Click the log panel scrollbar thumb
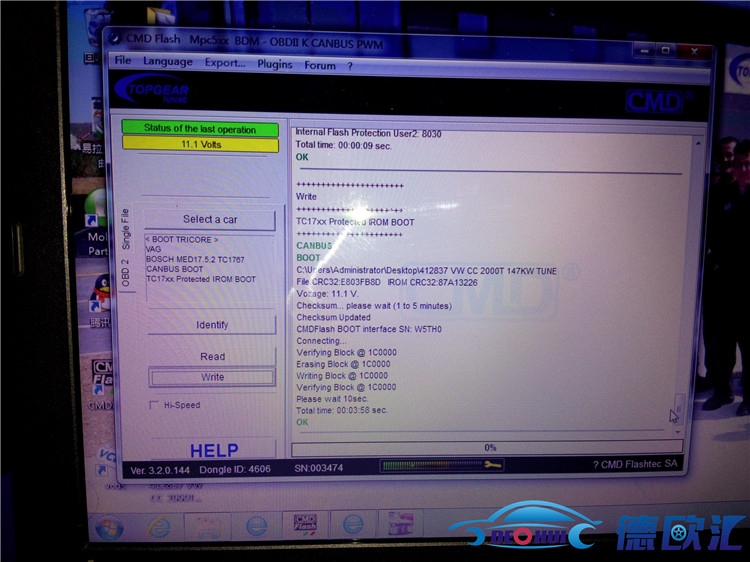The width and height of the screenshot is (750, 562). [x=679, y=408]
